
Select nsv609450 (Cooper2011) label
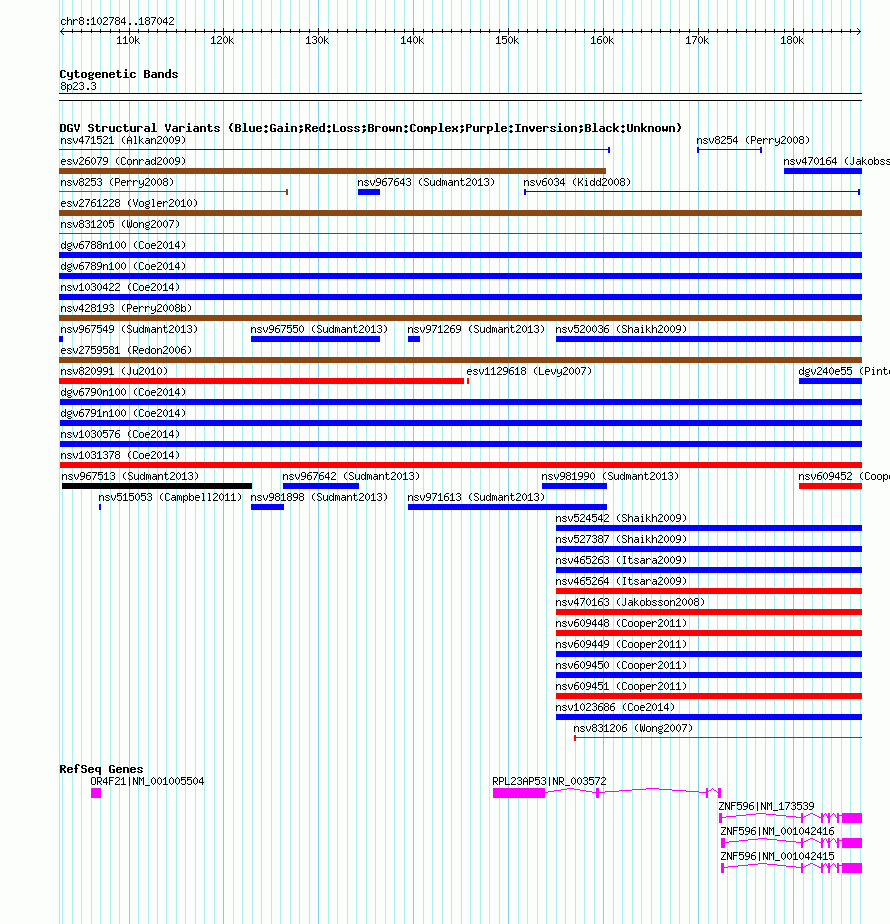(x=621, y=665)
